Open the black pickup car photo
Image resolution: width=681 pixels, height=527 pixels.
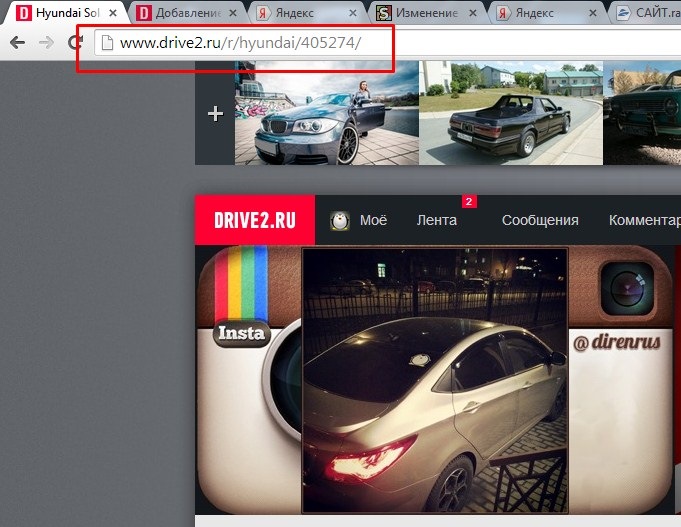tap(511, 113)
